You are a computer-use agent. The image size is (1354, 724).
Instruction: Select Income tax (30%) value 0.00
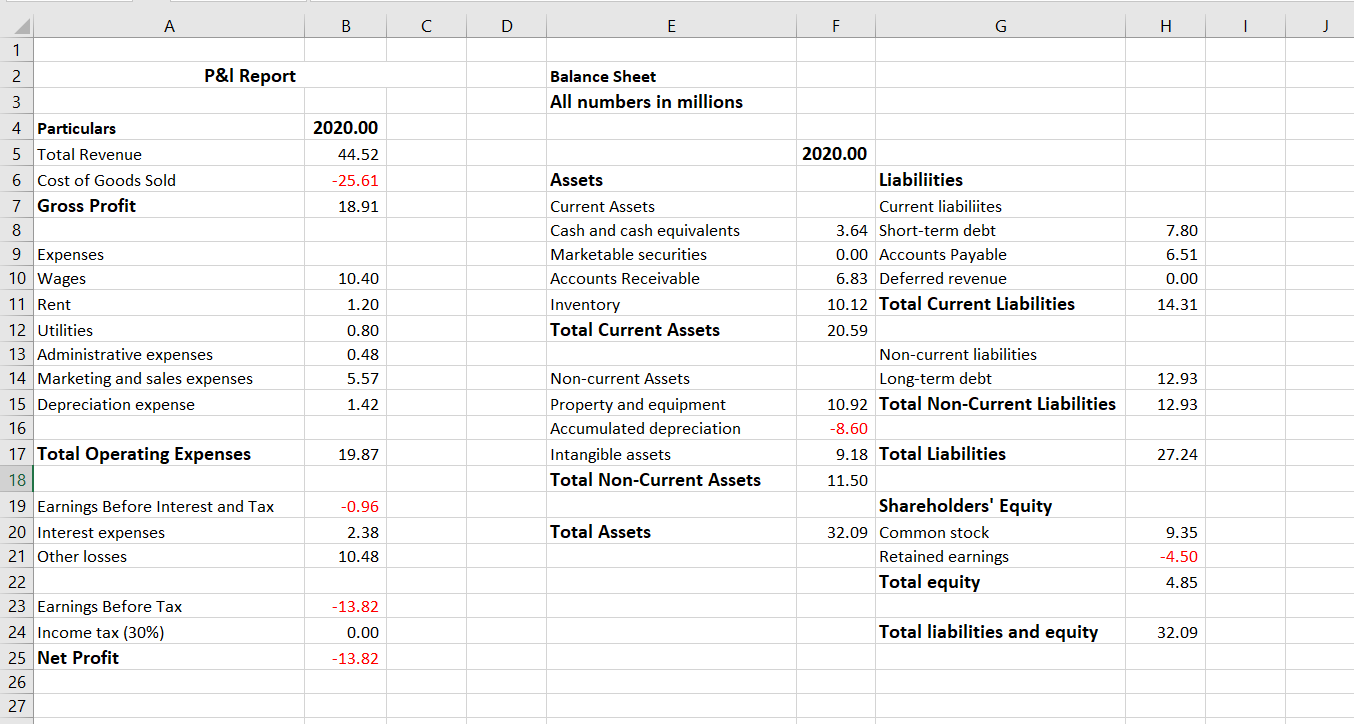coord(345,632)
